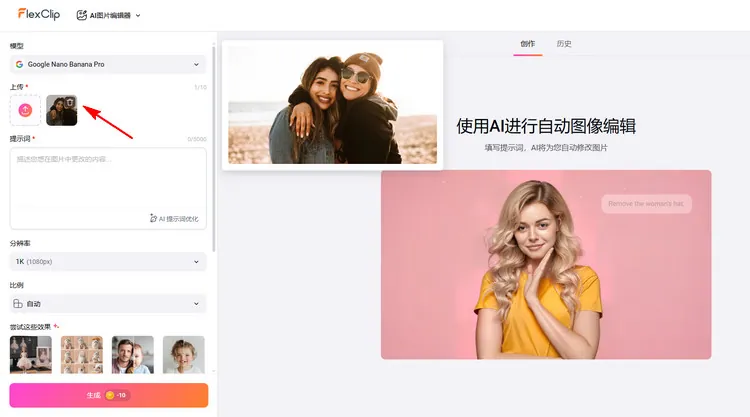Viewport: 750px width, 417px height.
Task: Open the AI图片编辑器 tool switcher
Action: tap(110, 15)
